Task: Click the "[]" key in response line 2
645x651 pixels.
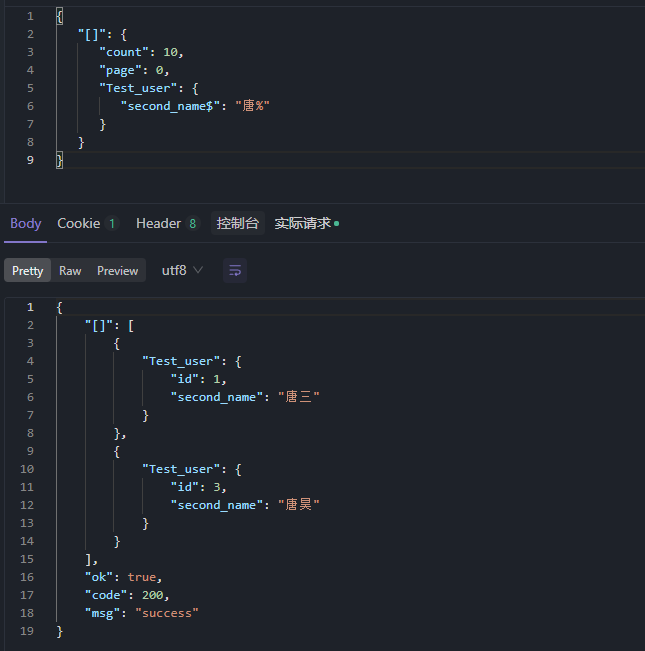Action: [x=99, y=326]
